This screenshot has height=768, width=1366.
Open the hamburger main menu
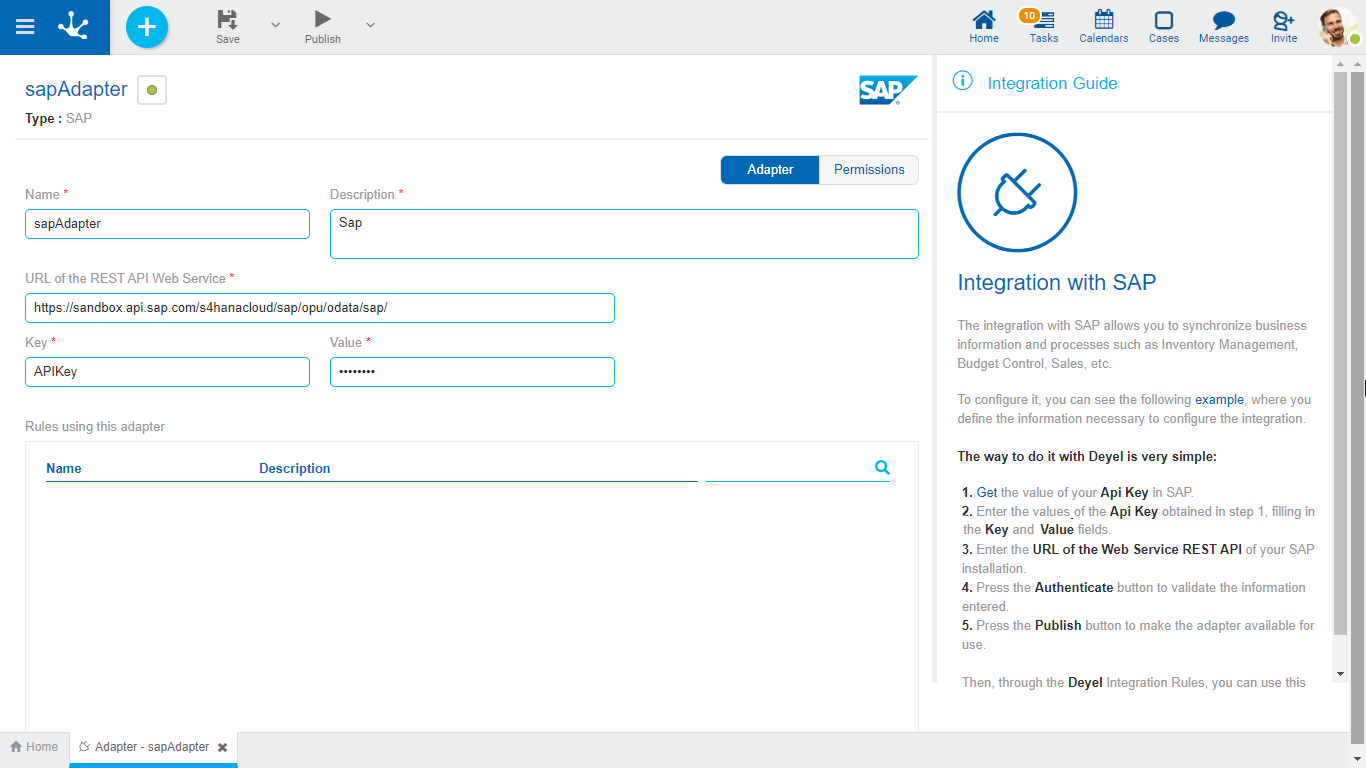tap(26, 27)
